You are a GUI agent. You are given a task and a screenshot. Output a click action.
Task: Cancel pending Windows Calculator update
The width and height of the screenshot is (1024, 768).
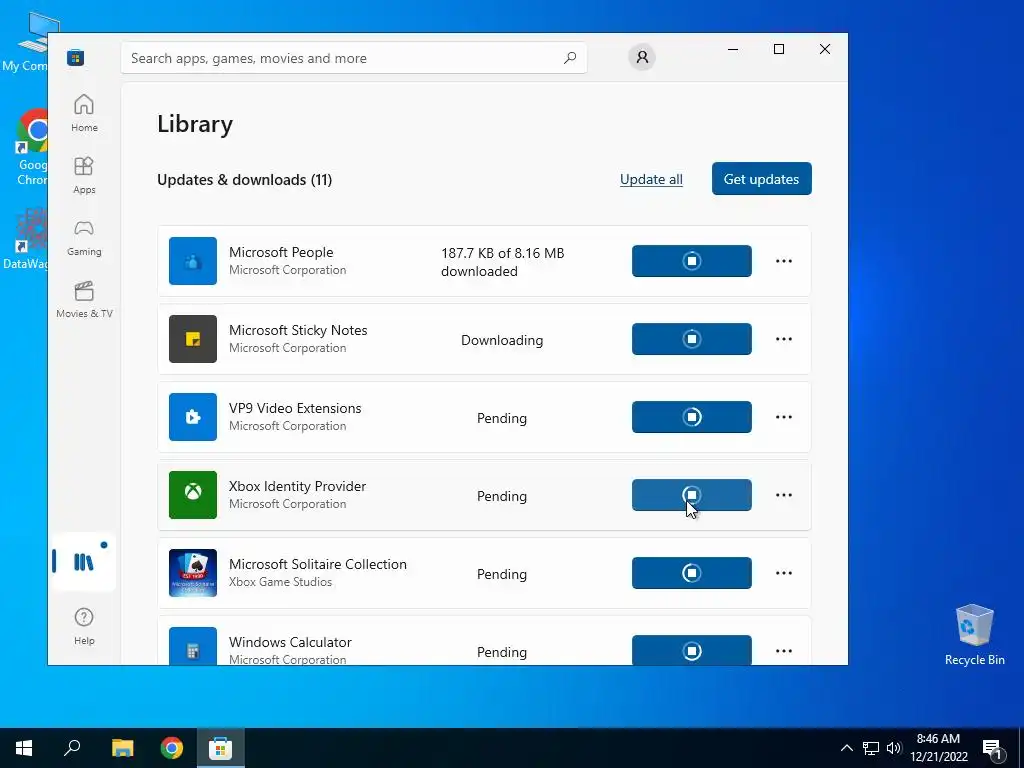[x=692, y=650]
